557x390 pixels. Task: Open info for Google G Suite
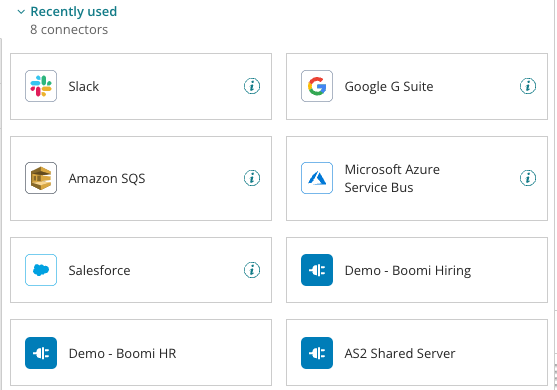tap(528, 86)
